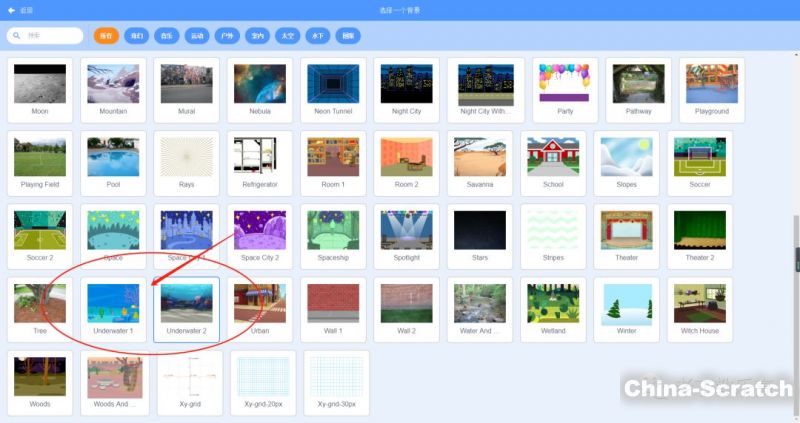Screen dimensions: 800x423
Task: Filter backdrops by 水下 (Underwater)
Action: (317, 36)
